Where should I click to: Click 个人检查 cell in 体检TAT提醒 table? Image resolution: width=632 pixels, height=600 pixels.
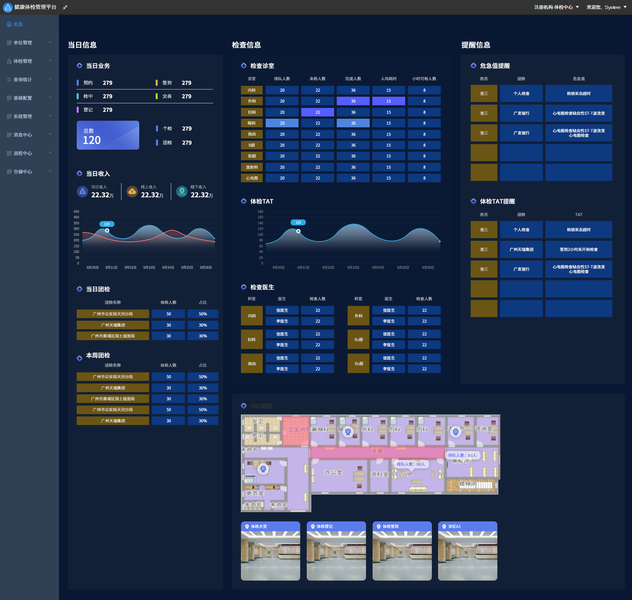pos(521,230)
